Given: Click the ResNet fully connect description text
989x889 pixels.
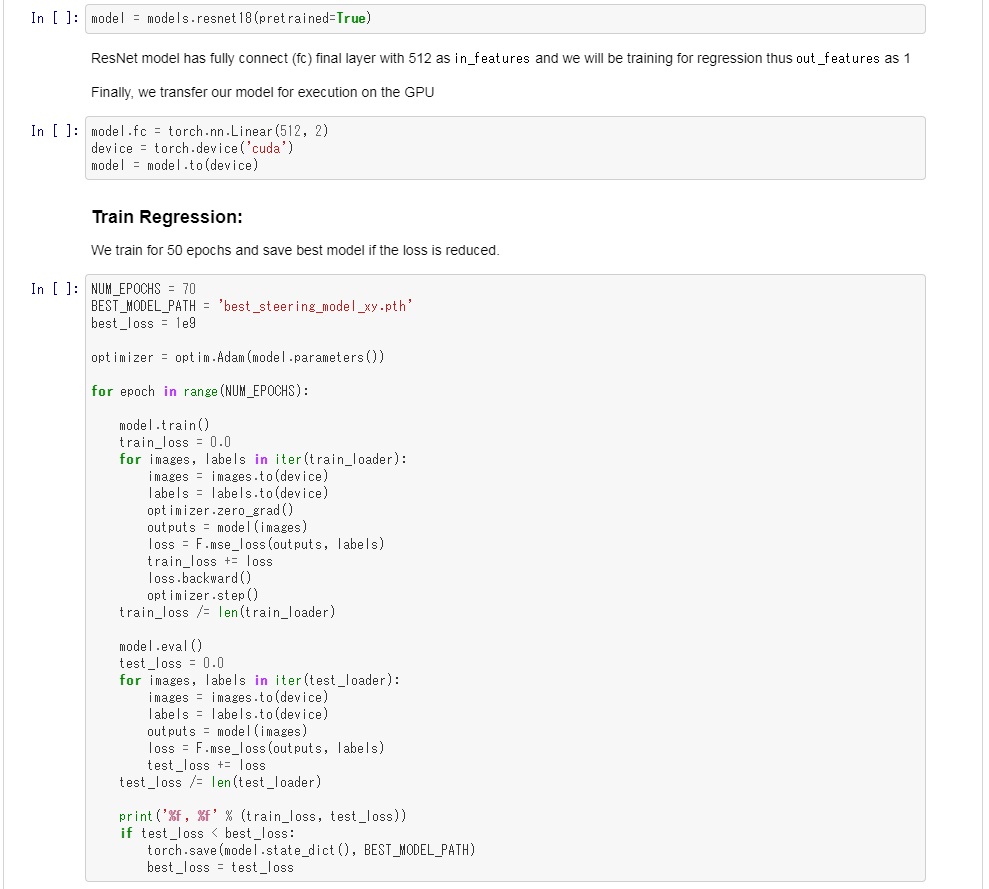Looking at the screenshot, I should click(500, 59).
